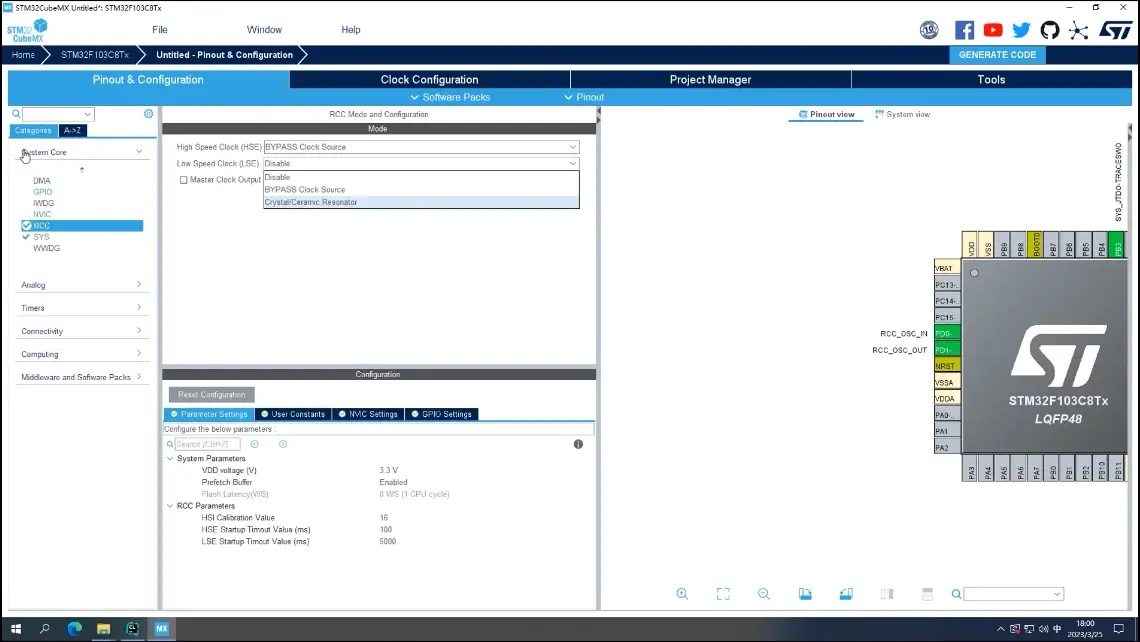Click the Reset Configuration button

pyautogui.click(x=211, y=395)
